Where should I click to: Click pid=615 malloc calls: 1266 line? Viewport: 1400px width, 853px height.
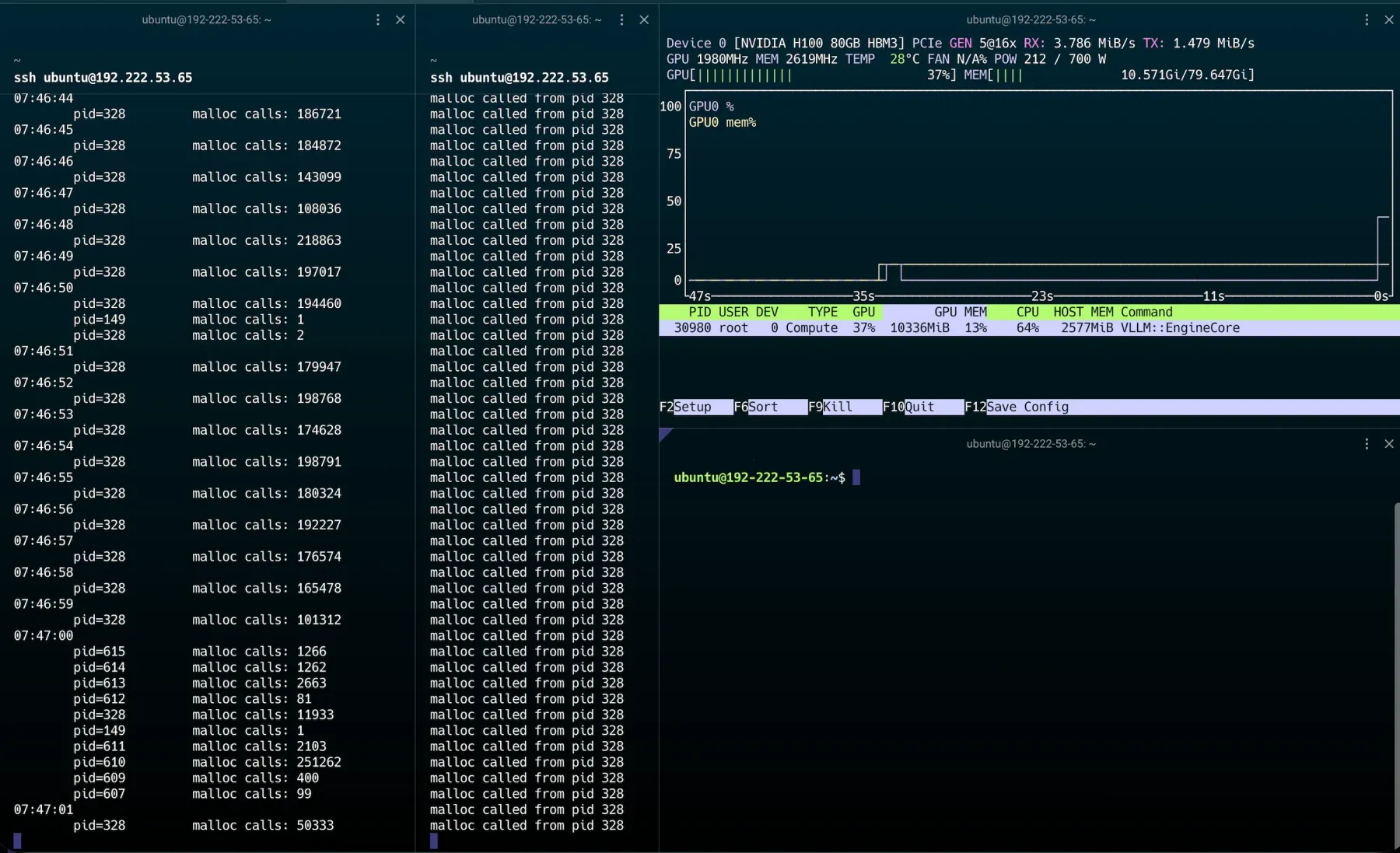tap(200, 652)
